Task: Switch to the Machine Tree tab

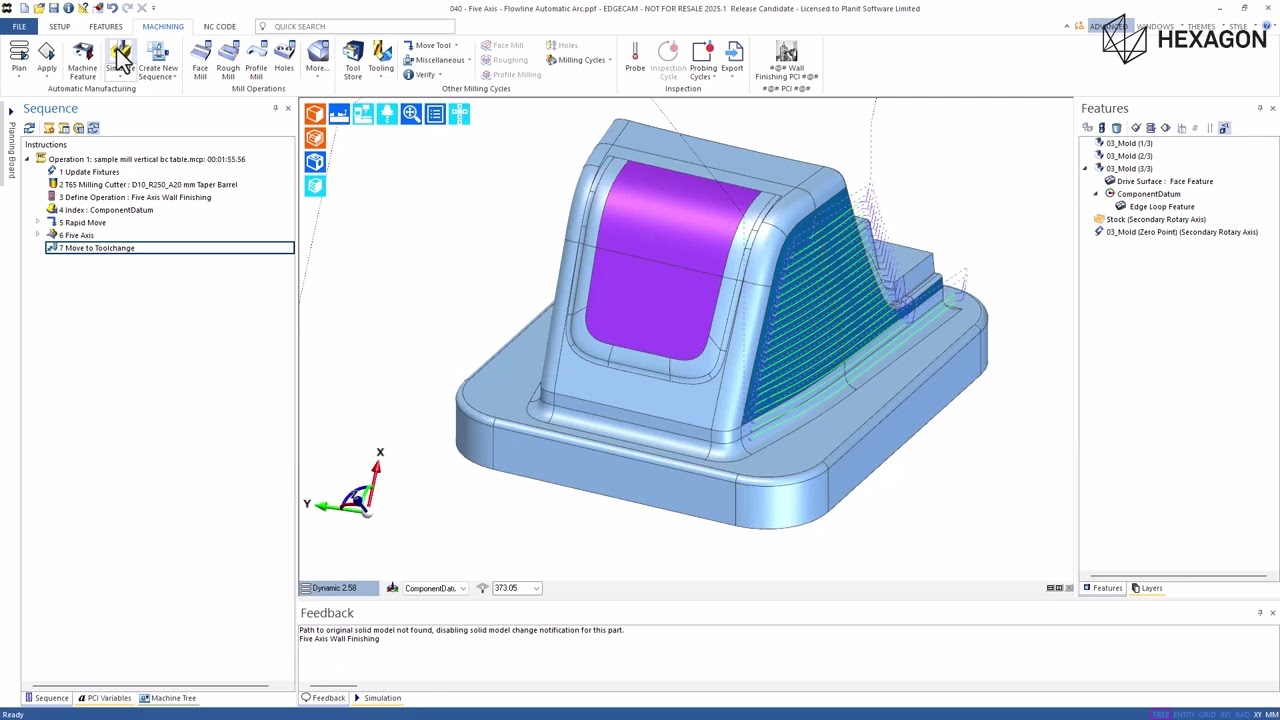Action: click(x=168, y=698)
